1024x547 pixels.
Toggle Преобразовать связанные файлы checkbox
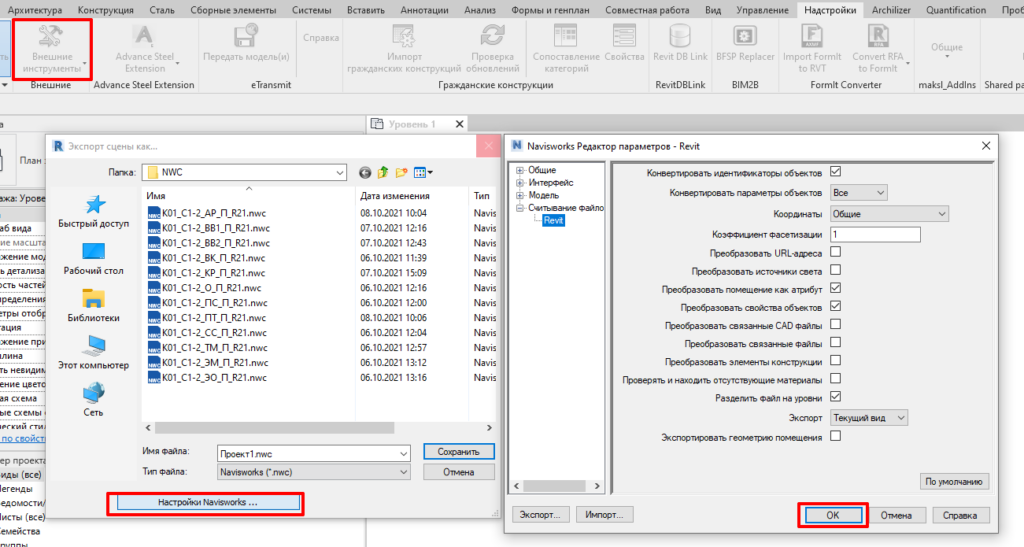click(x=835, y=343)
